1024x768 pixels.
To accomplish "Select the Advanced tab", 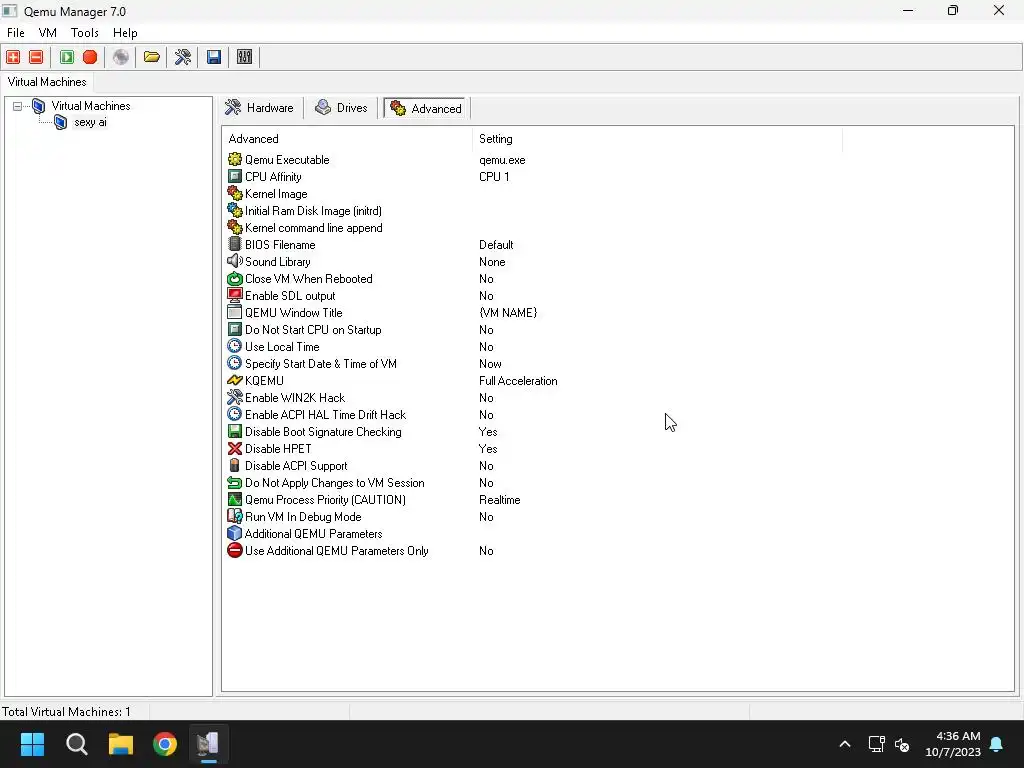I will pos(426,108).
